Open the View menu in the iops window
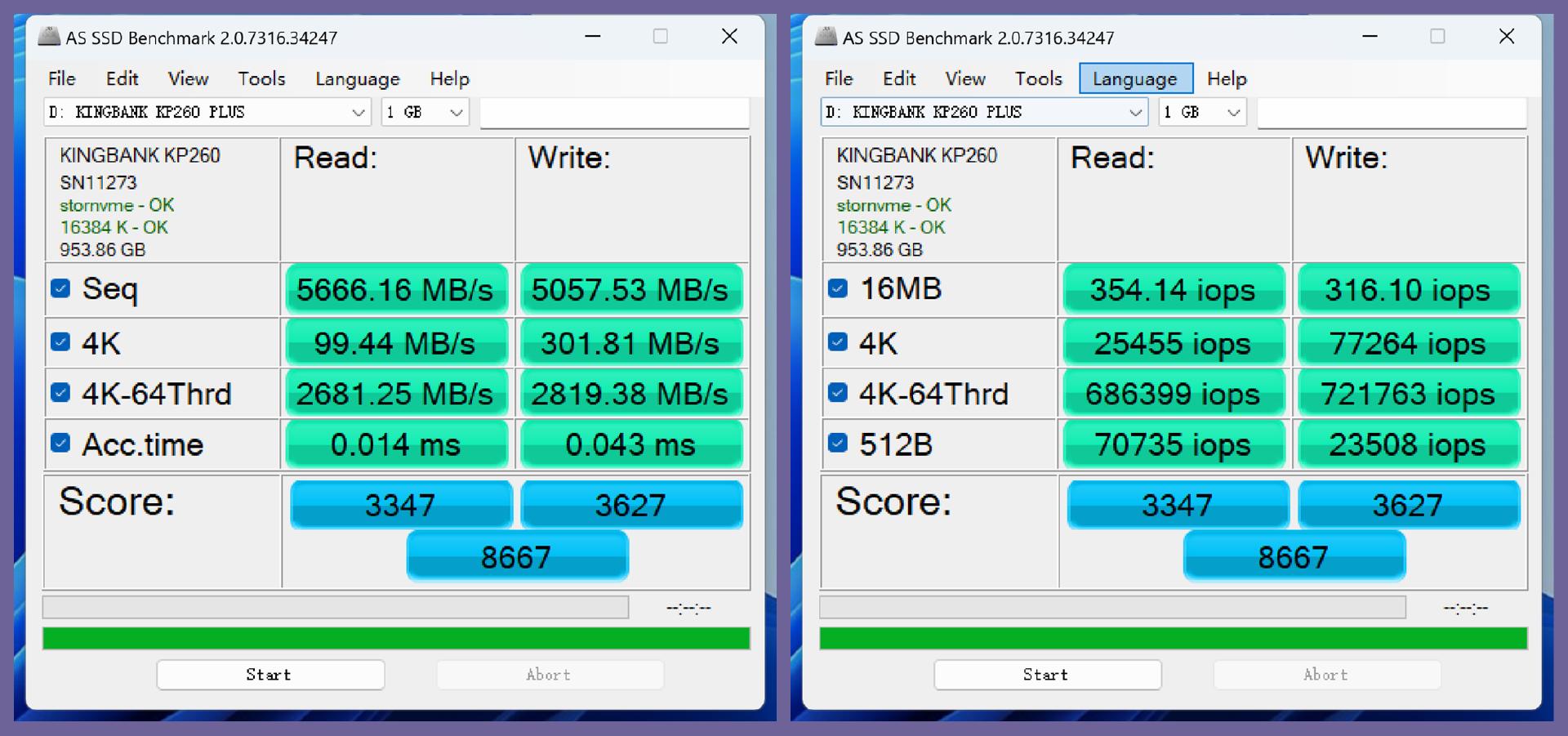 (x=966, y=78)
